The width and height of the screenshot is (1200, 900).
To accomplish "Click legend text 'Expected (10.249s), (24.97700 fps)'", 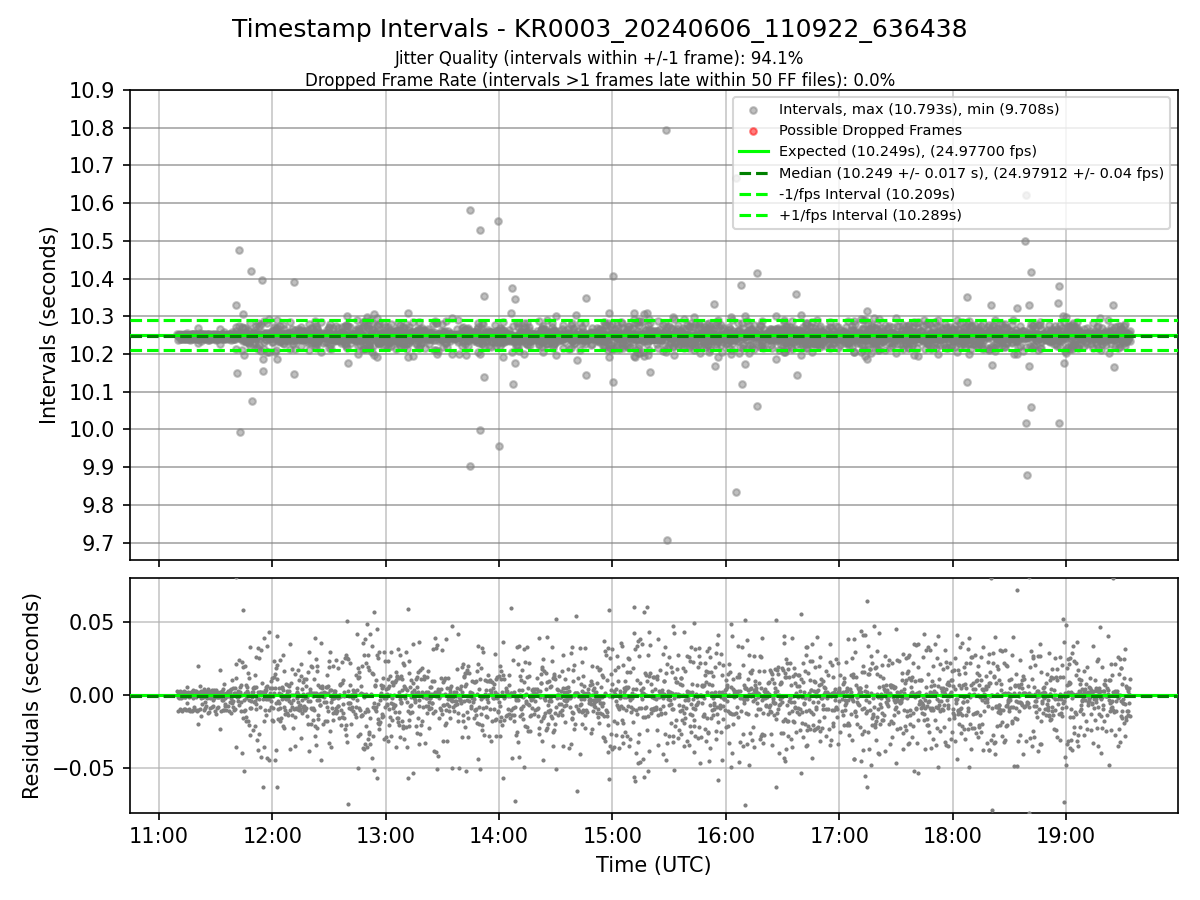I will tap(907, 151).
